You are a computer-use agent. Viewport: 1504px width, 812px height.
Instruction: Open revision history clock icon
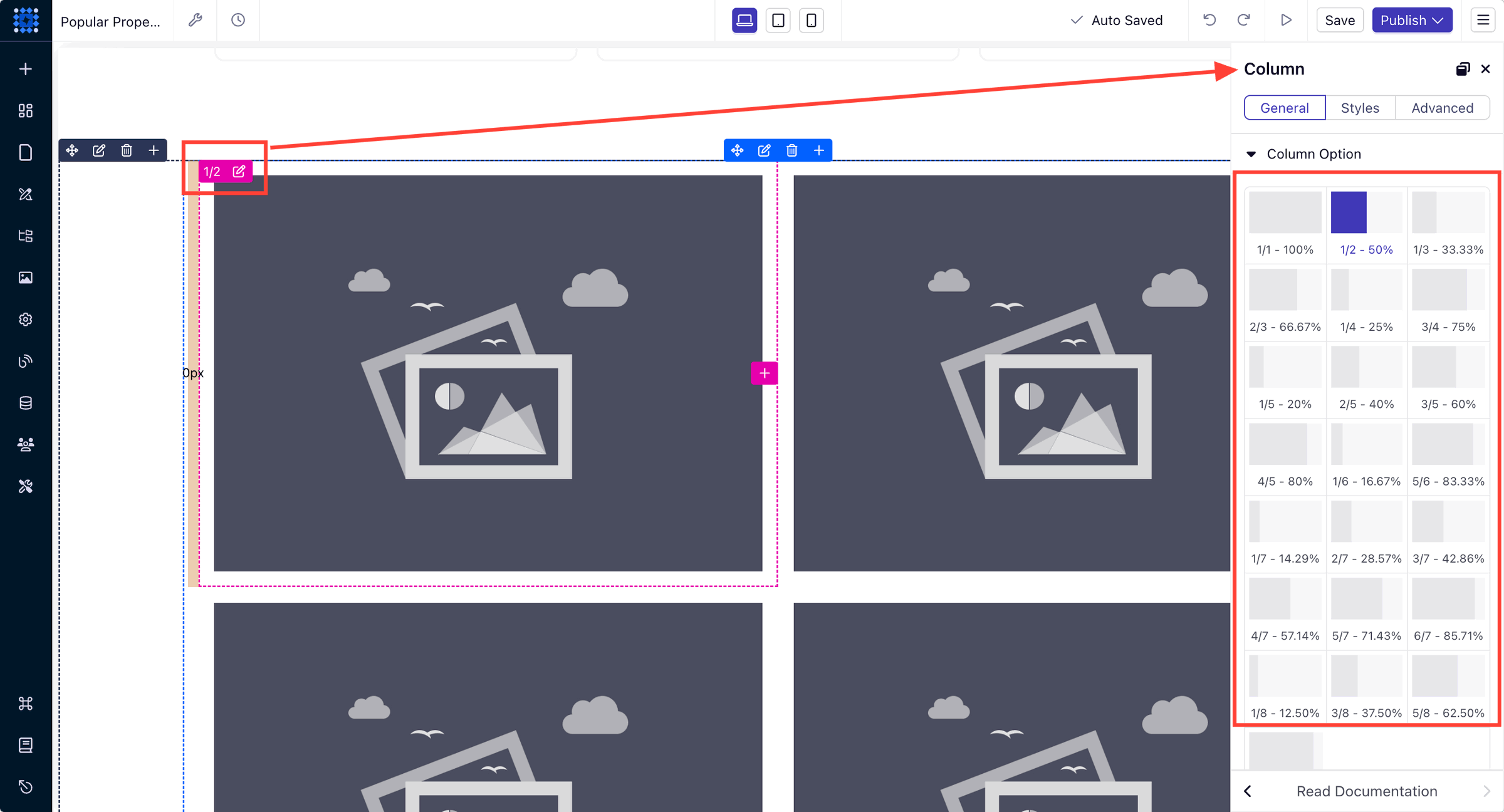point(238,20)
